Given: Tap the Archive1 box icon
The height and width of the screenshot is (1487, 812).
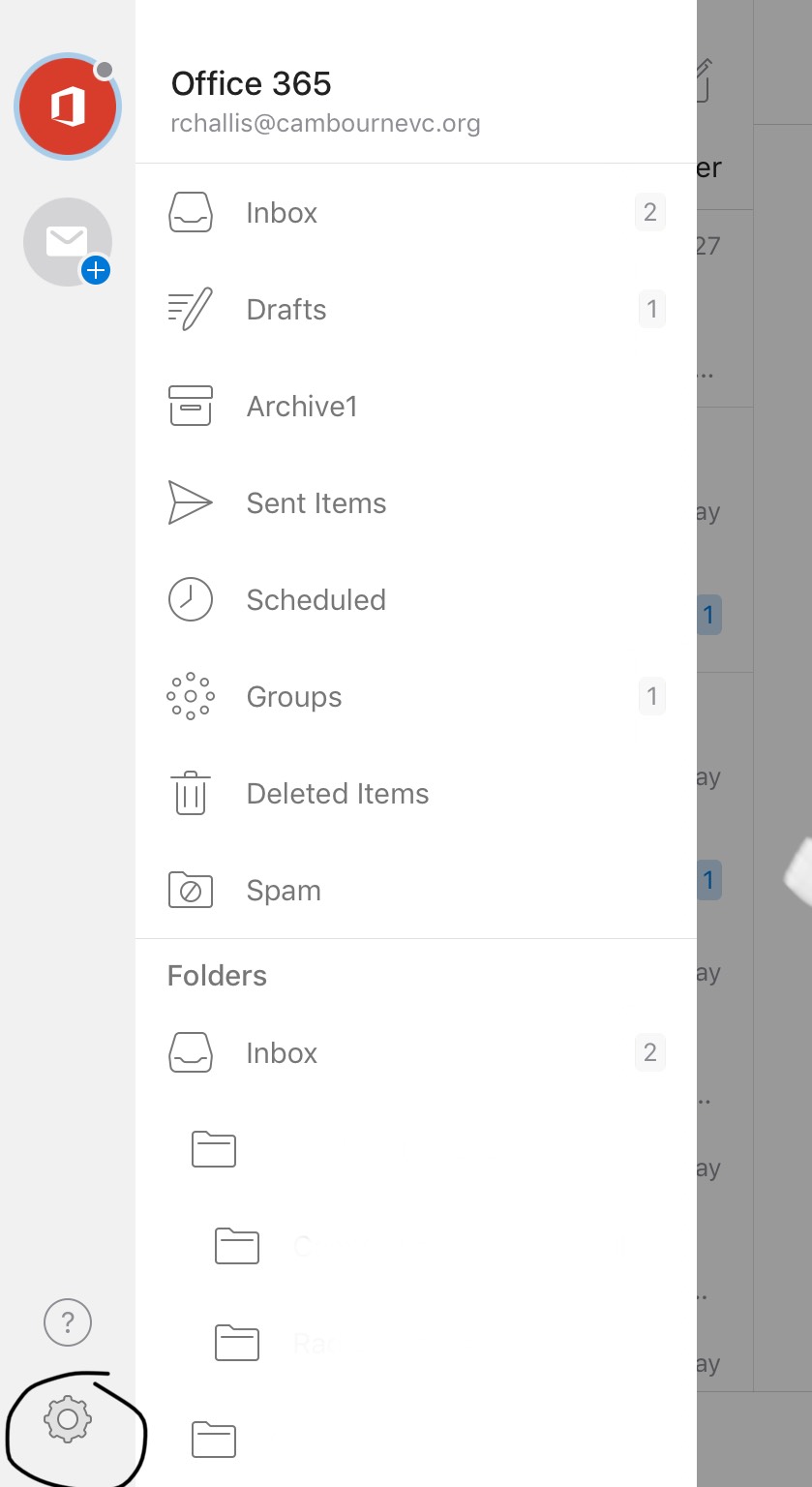Looking at the screenshot, I should click(x=191, y=407).
